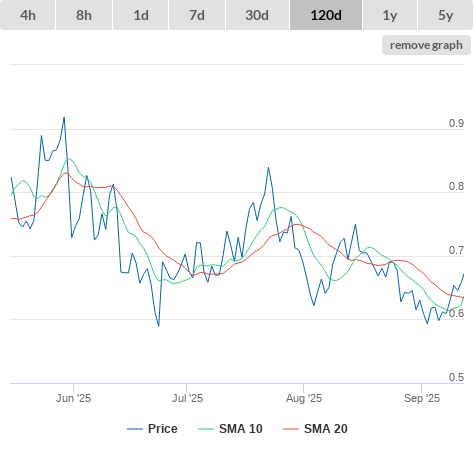
Task: Open the 7d time range view
Action: (x=197, y=15)
